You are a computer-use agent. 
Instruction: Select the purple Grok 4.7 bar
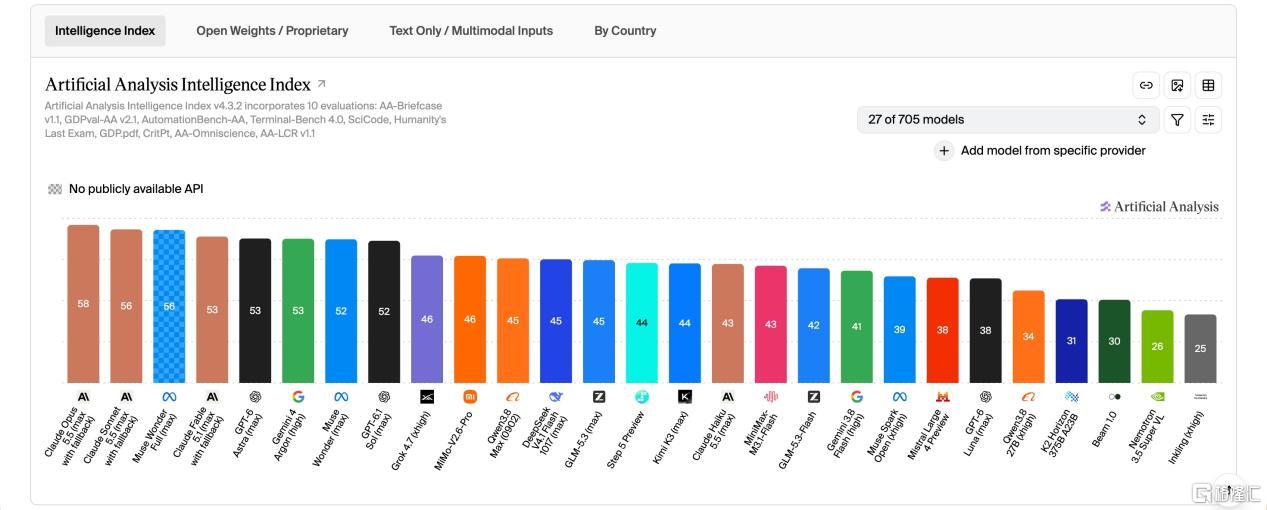point(427,319)
